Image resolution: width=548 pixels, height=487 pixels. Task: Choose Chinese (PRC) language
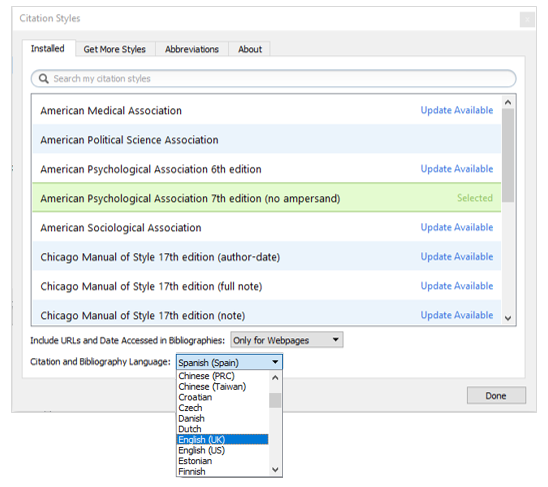[223, 376]
